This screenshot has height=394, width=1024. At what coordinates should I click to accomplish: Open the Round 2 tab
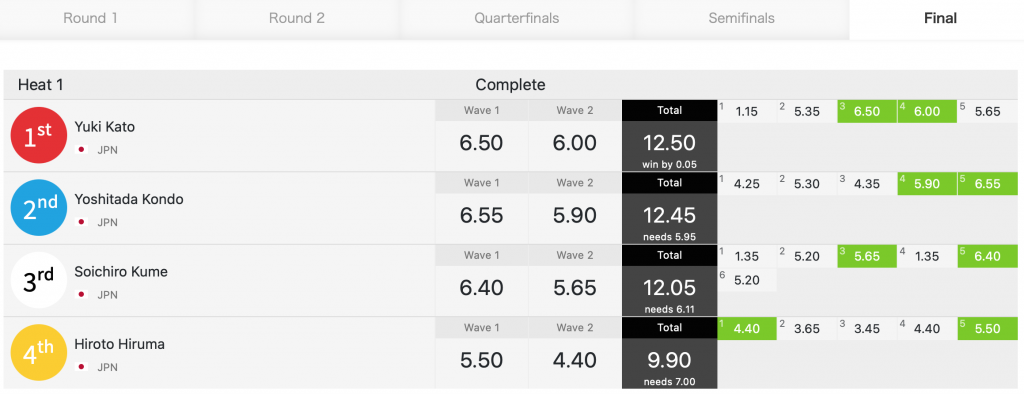click(x=296, y=18)
